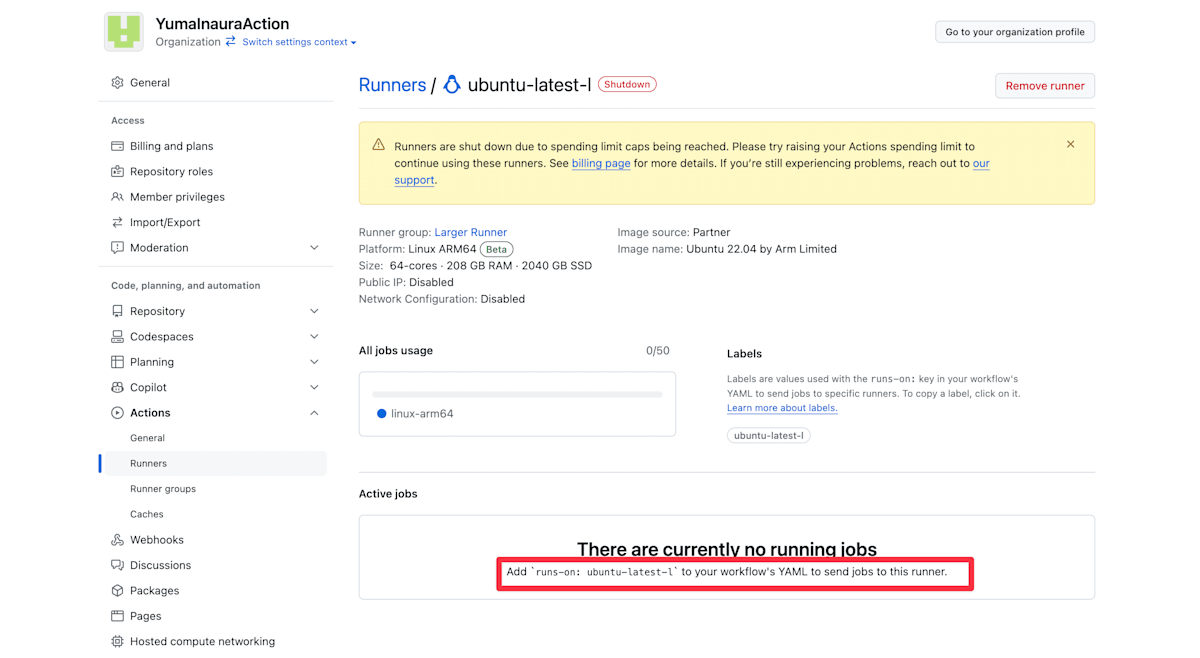The width and height of the screenshot is (1200, 658).
Task: Click Learn more about labels link
Action: 782,408
